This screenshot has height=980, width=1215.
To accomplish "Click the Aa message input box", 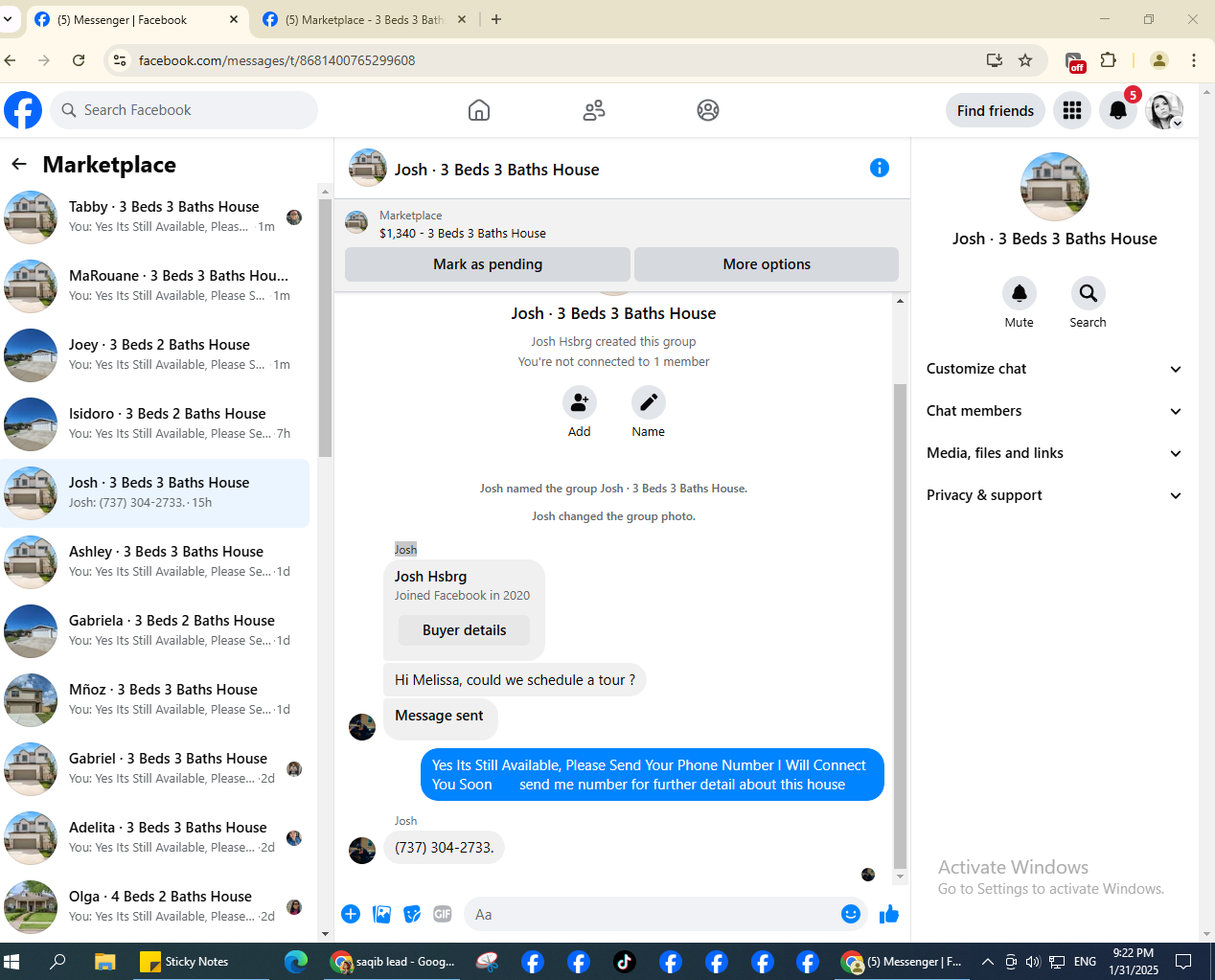I will (x=652, y=915).
